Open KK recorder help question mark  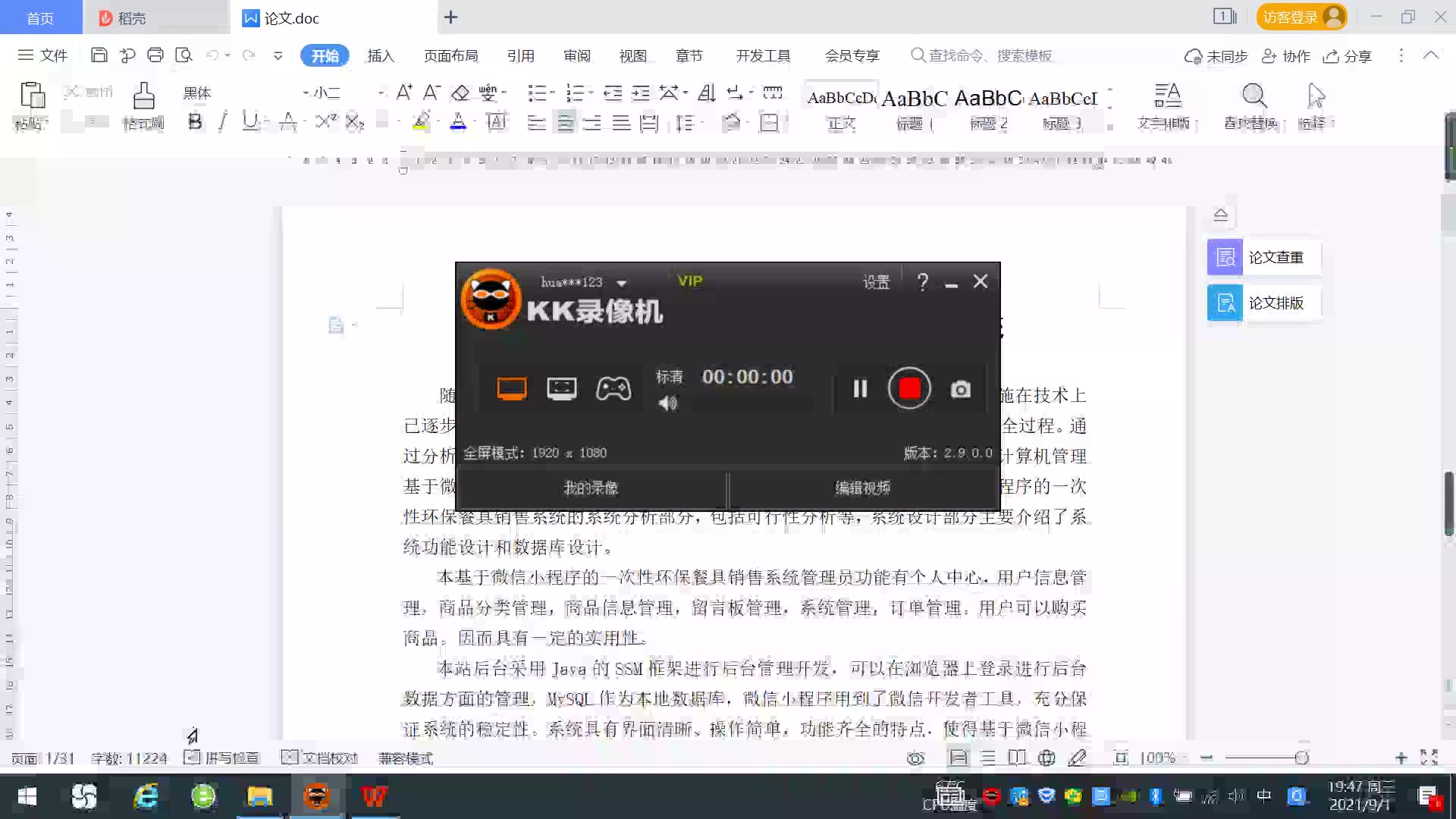(x=922, y=282)
